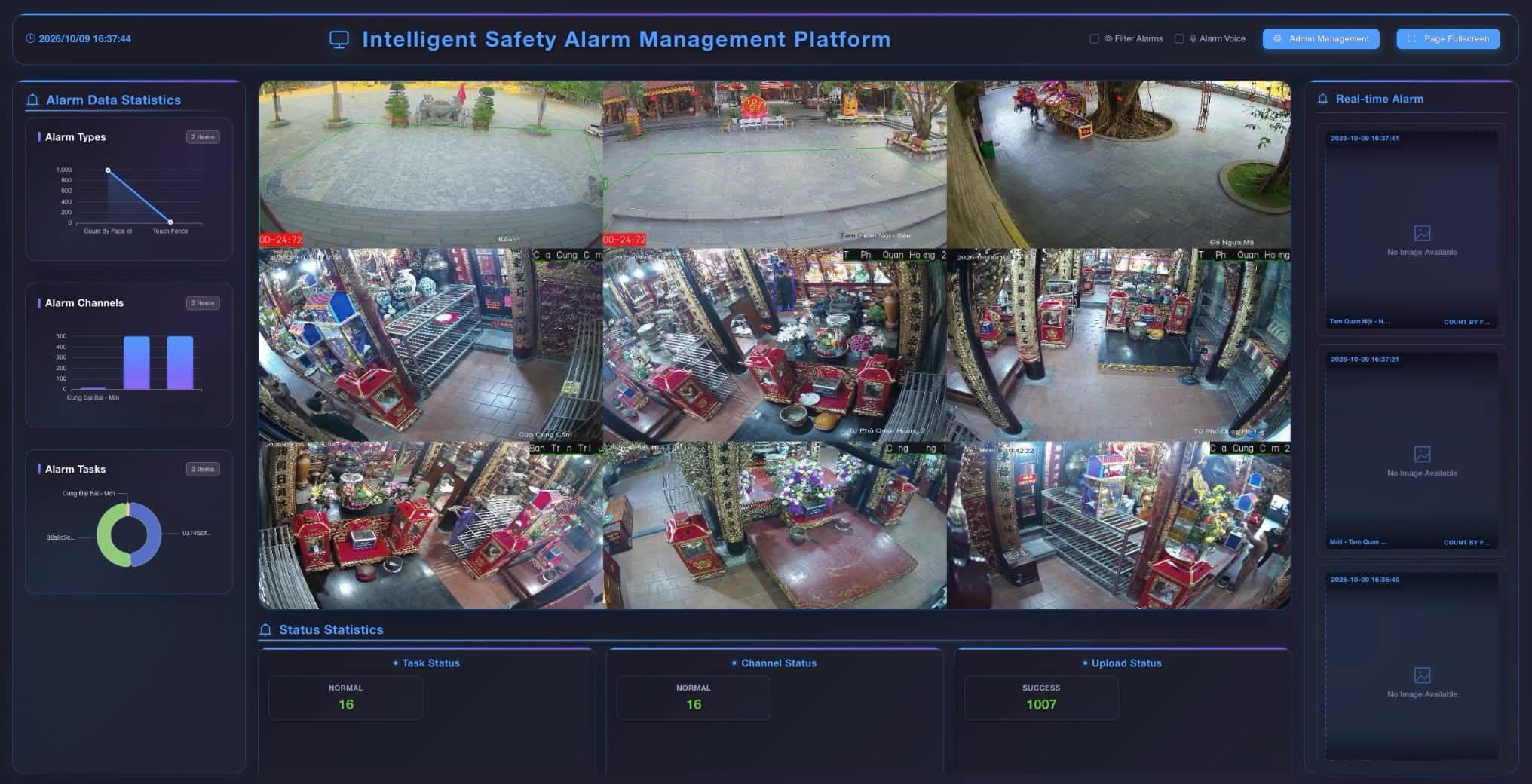Image resolution: width=1532 pixels, height=784 pixels.
Task: Click the no-image icon in the 16:36:40 alarm card
Action: point(1422,675)
